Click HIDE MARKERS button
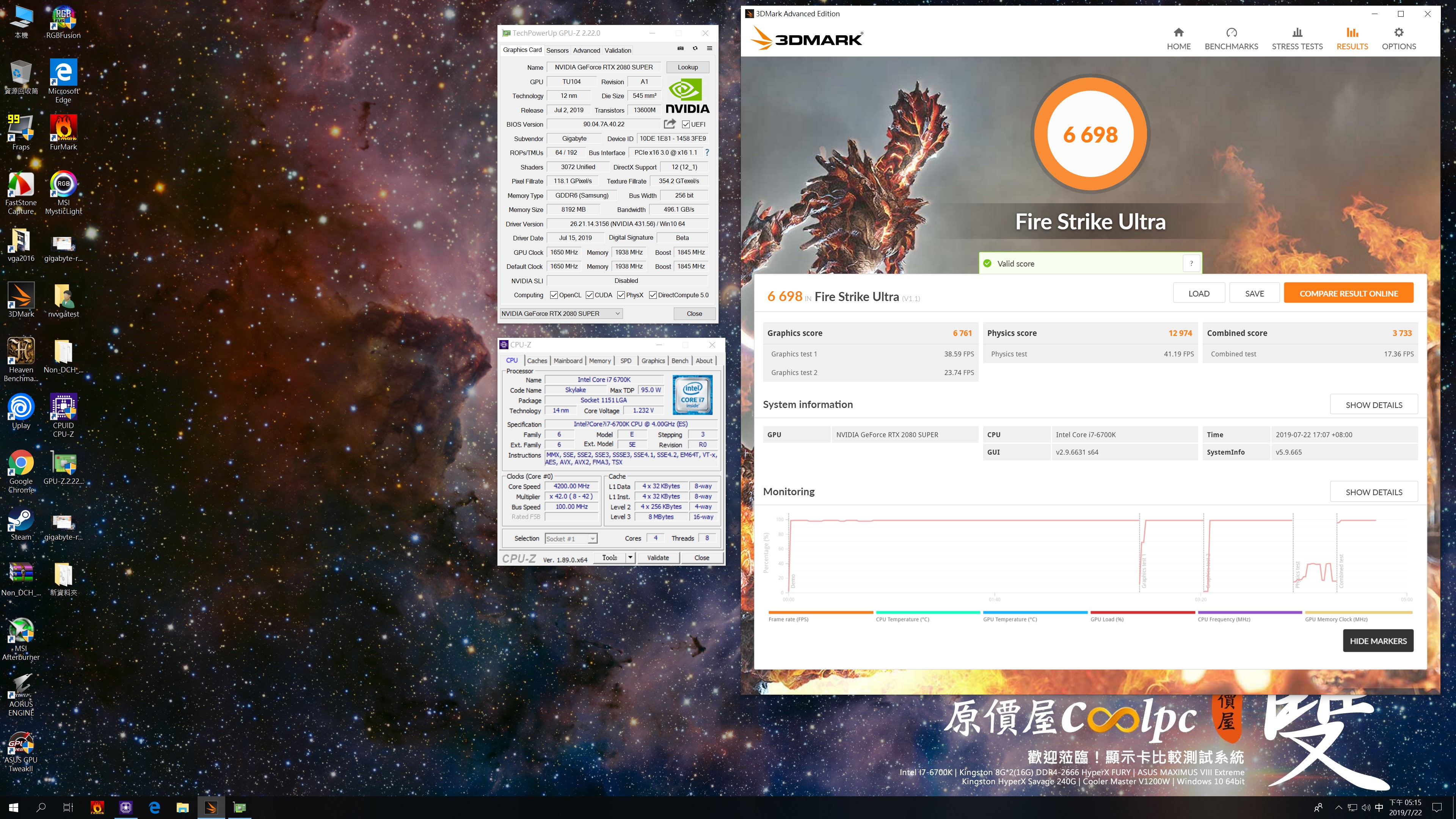1456x819 pixels. 1378,641
